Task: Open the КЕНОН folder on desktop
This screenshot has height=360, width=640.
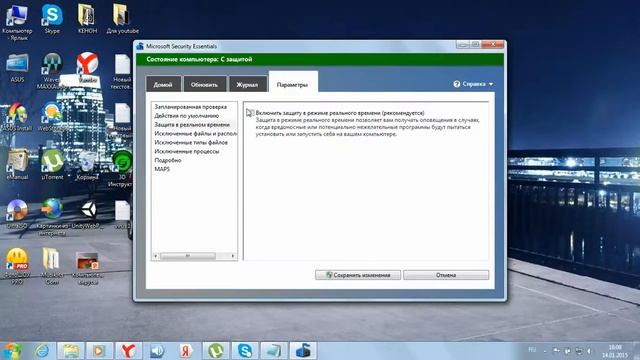Action: (x=87, y=18)
